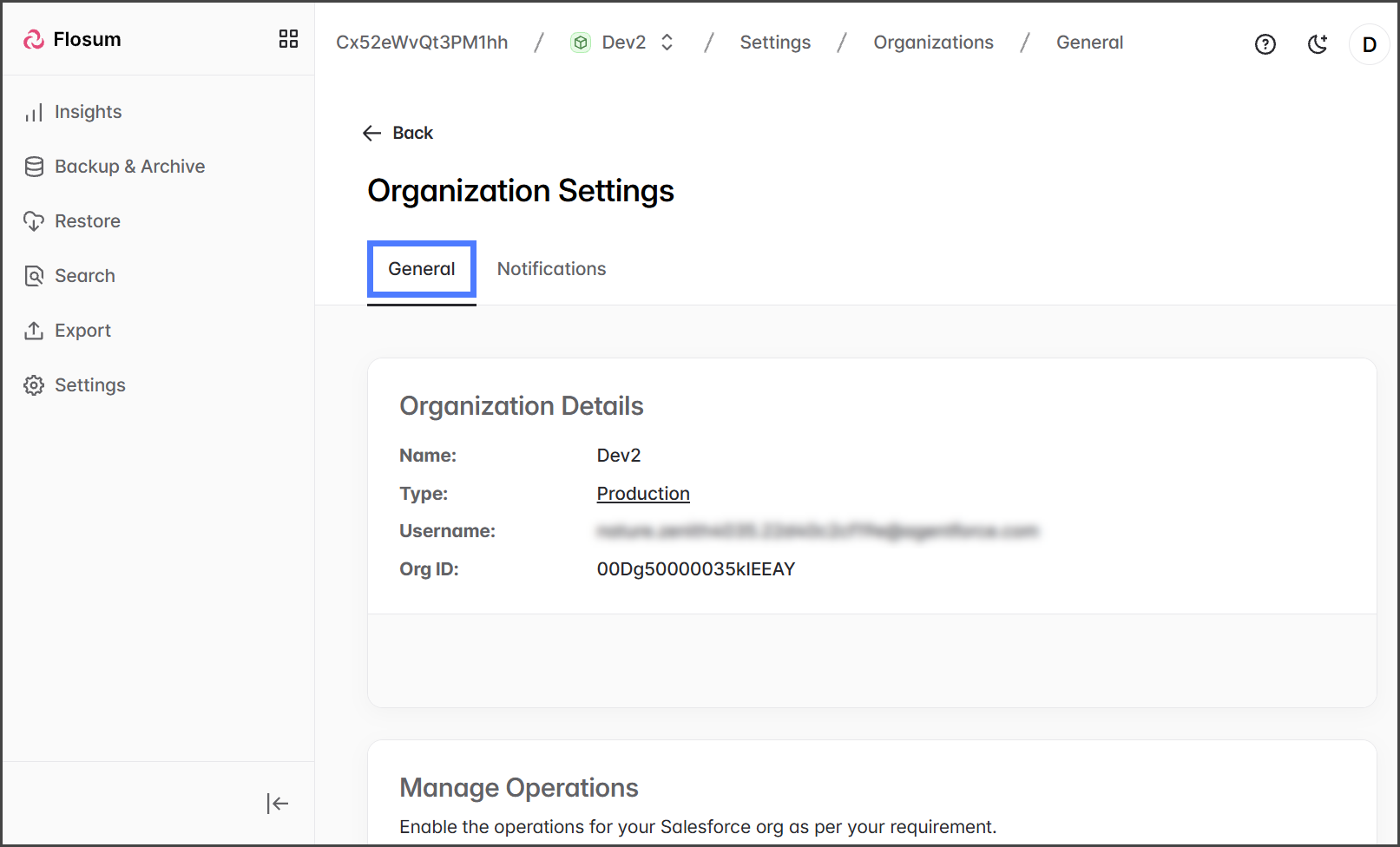The image size is (1400, 847).
Task: Collapse the sidebar with arrow icon
Action: click(277, 804)
